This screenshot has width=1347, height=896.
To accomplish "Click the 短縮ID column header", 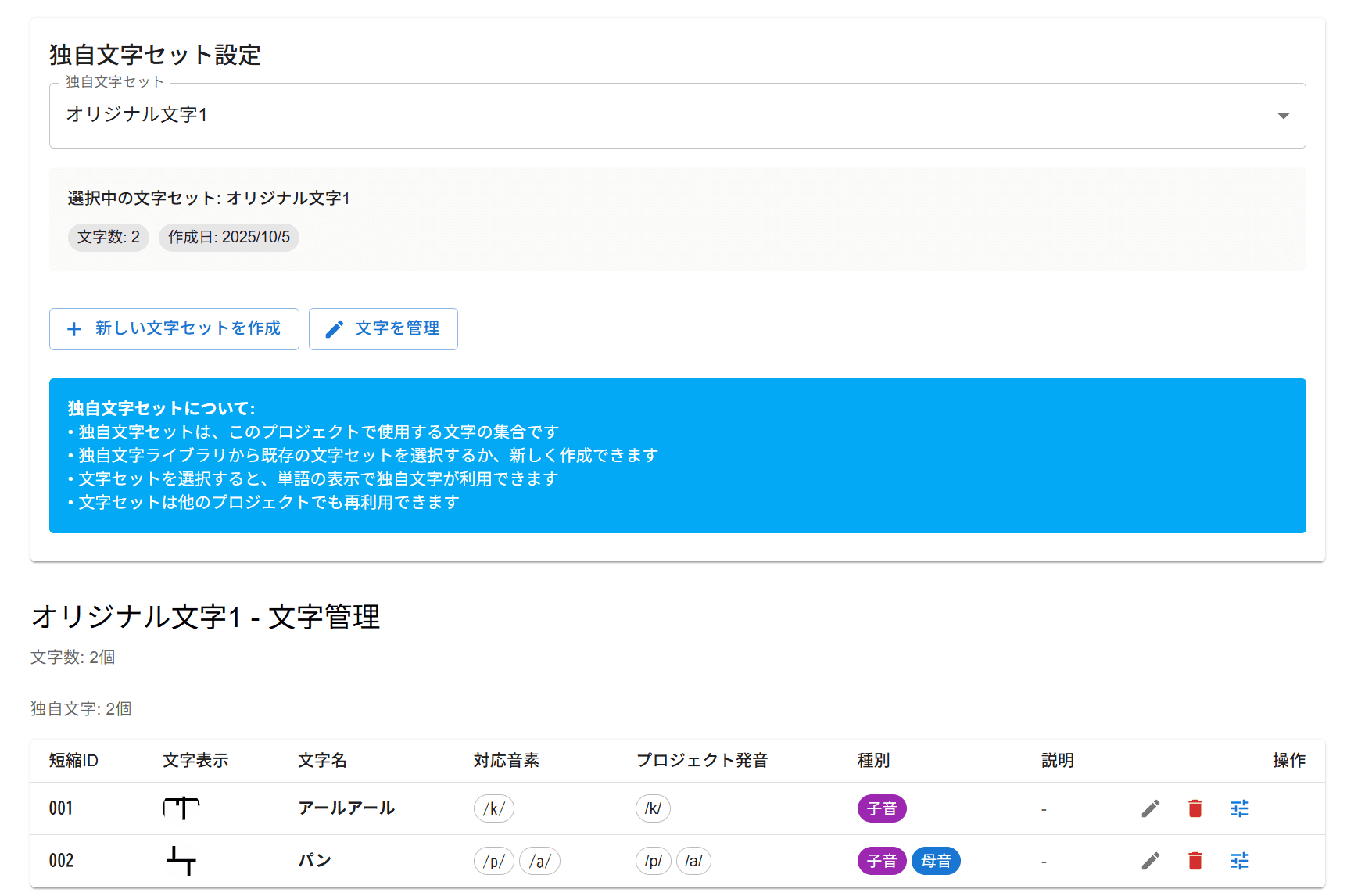I will tap(73, 760).
